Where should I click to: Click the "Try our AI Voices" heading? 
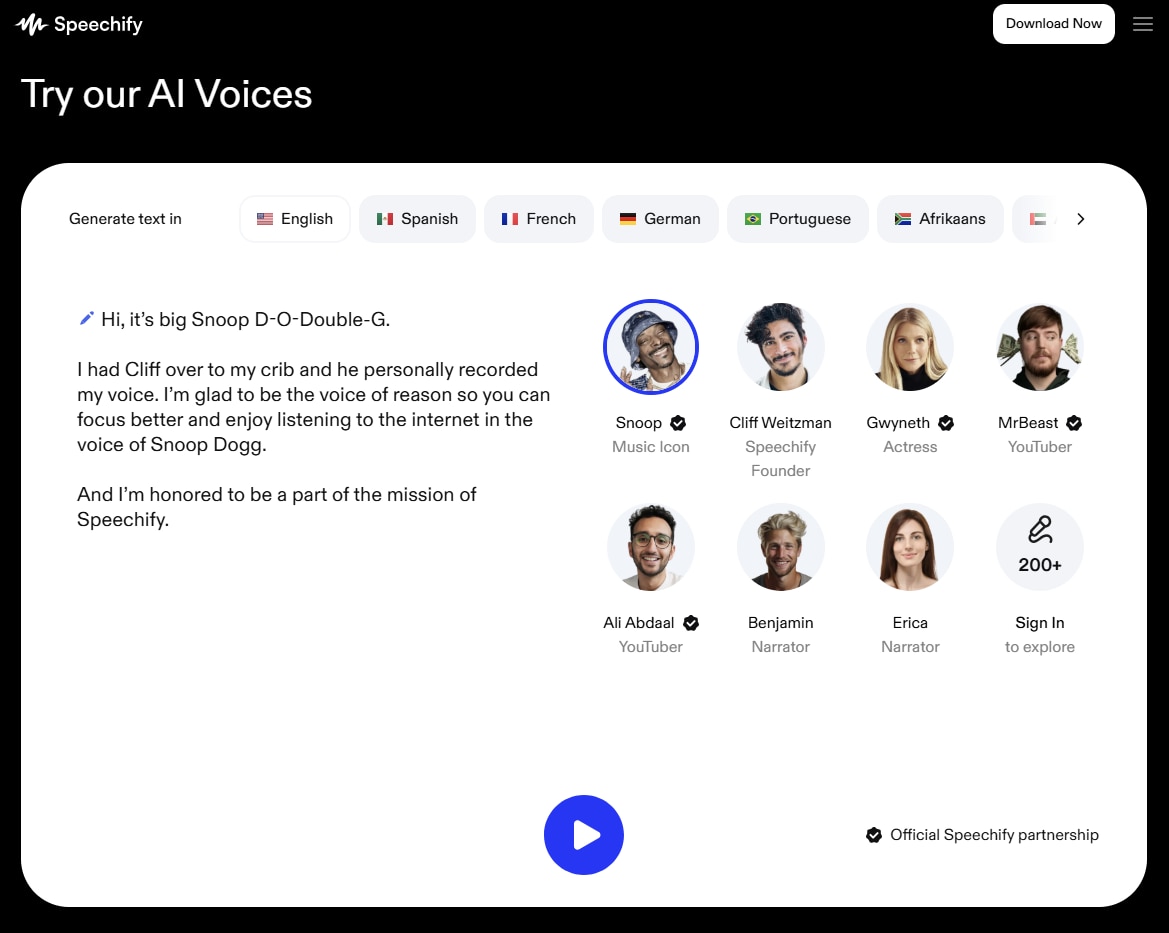166,94
